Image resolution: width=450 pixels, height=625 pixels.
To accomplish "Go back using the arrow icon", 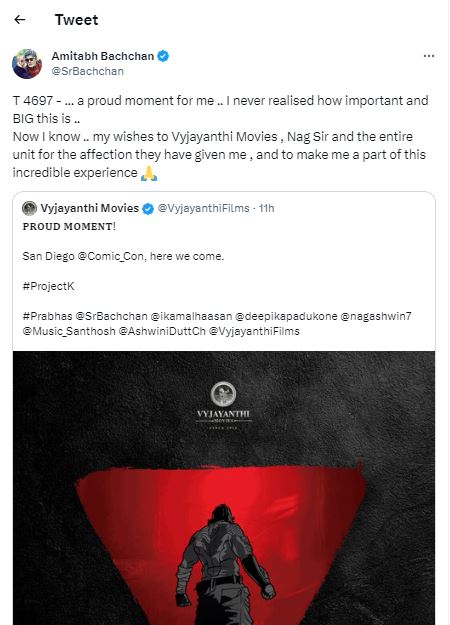I will click(x=20, y=20).
